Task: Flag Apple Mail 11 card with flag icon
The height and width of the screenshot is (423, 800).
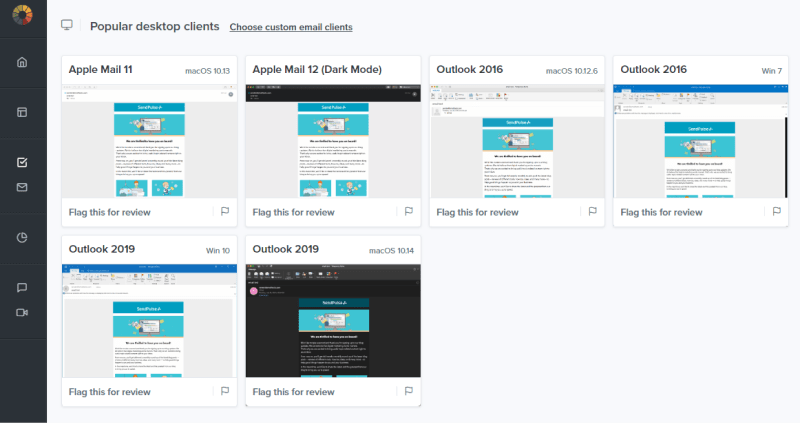Action: coord(225,211)
